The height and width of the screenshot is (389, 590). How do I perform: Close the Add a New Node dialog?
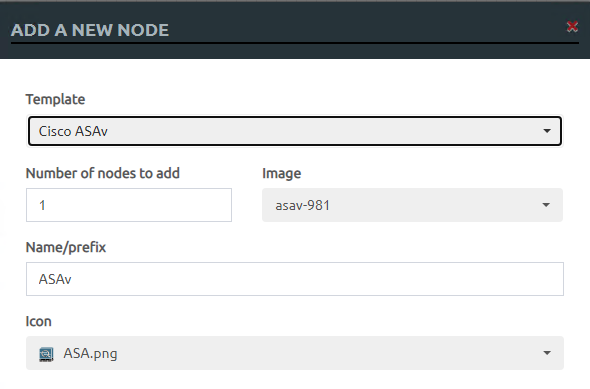[x=572, y=27]
